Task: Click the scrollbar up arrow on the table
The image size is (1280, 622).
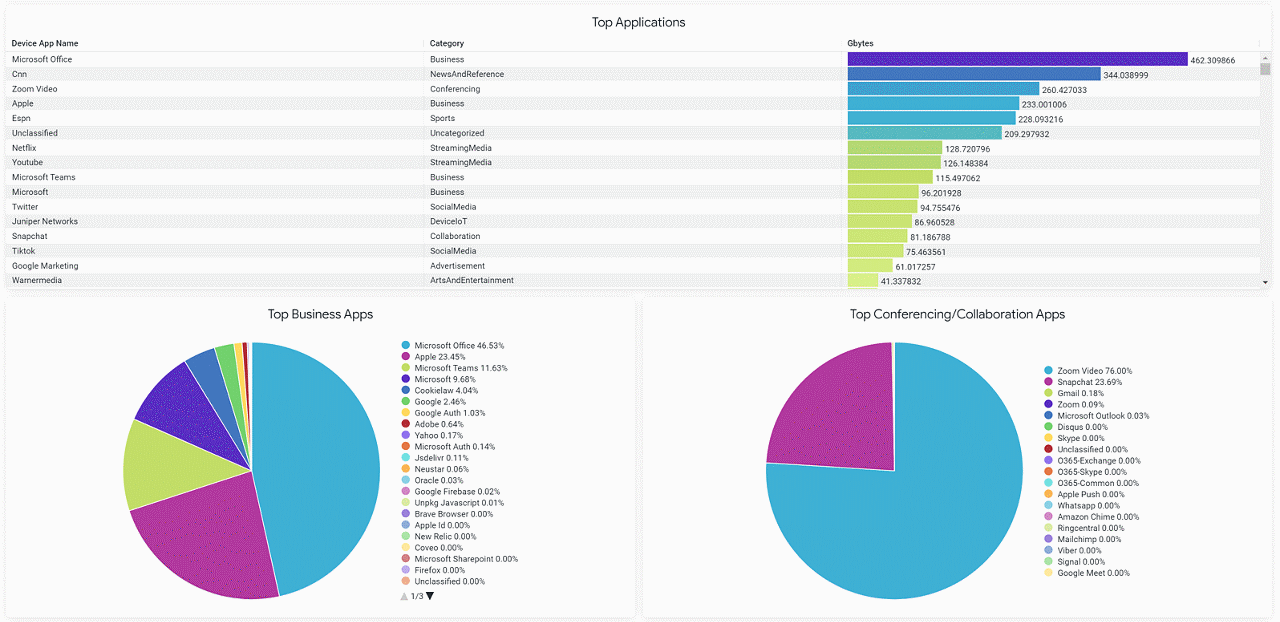Action: tap(1266, 57)
